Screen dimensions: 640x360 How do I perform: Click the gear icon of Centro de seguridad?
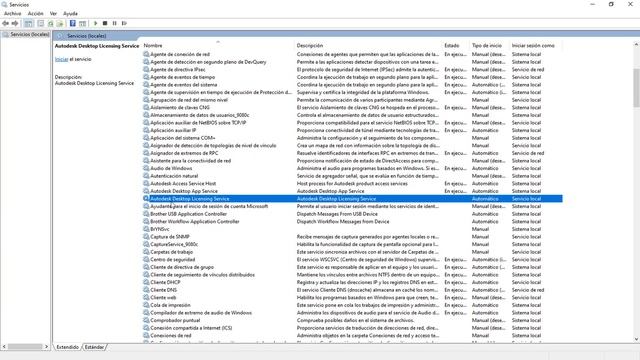click(146, 260)
